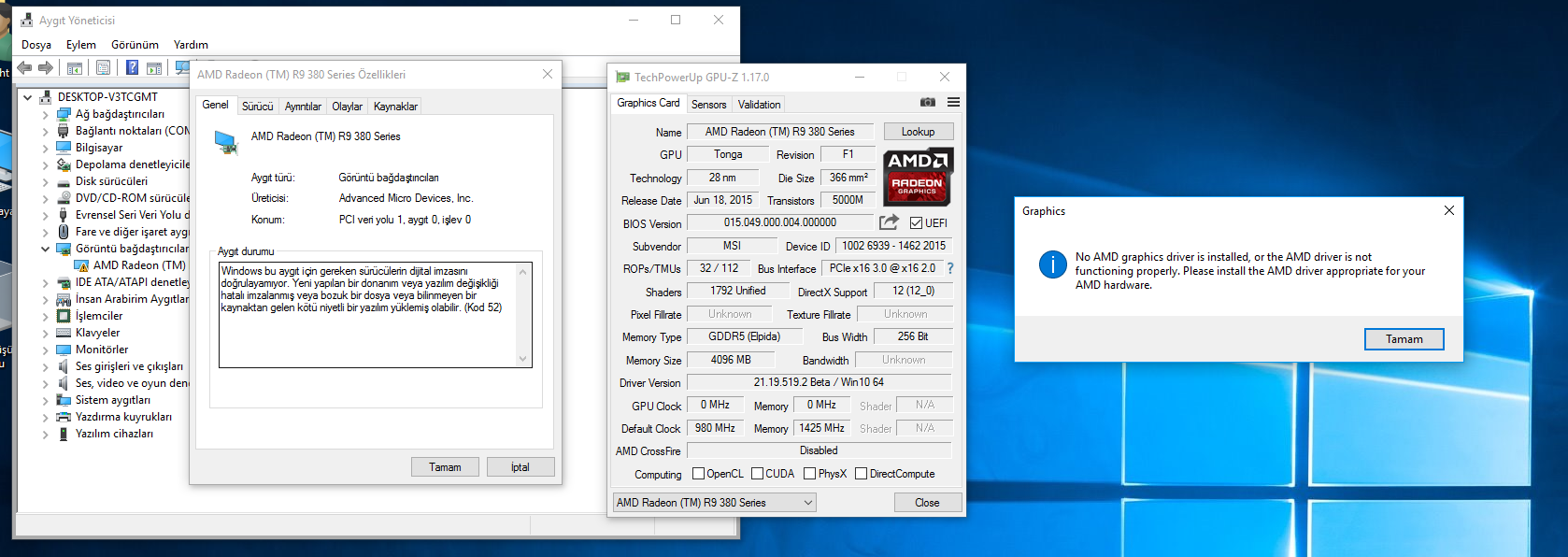Click the display adapter icon in Properties dialog

(226, 142)
